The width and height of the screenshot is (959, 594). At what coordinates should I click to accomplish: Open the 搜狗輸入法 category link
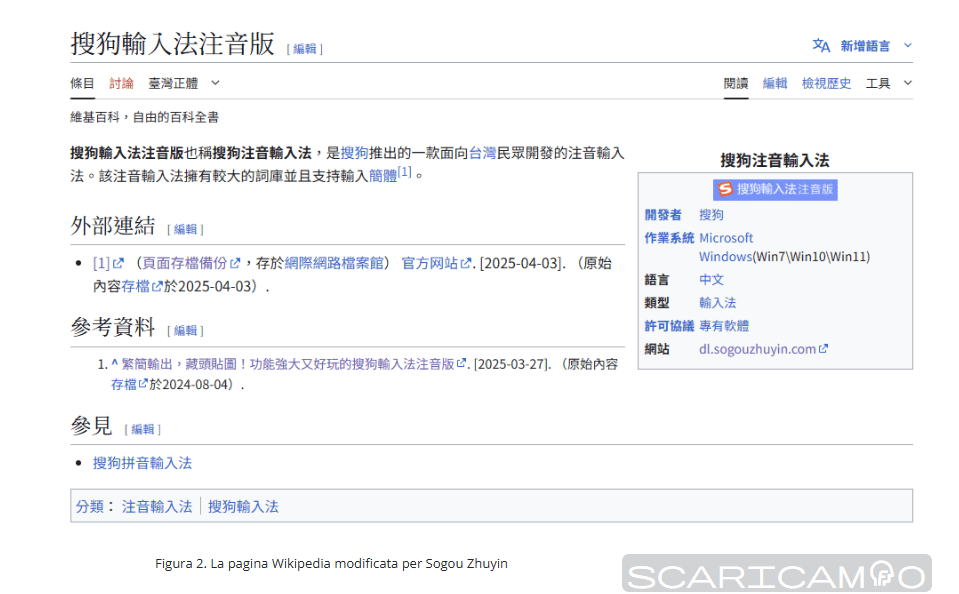[243, 507]
